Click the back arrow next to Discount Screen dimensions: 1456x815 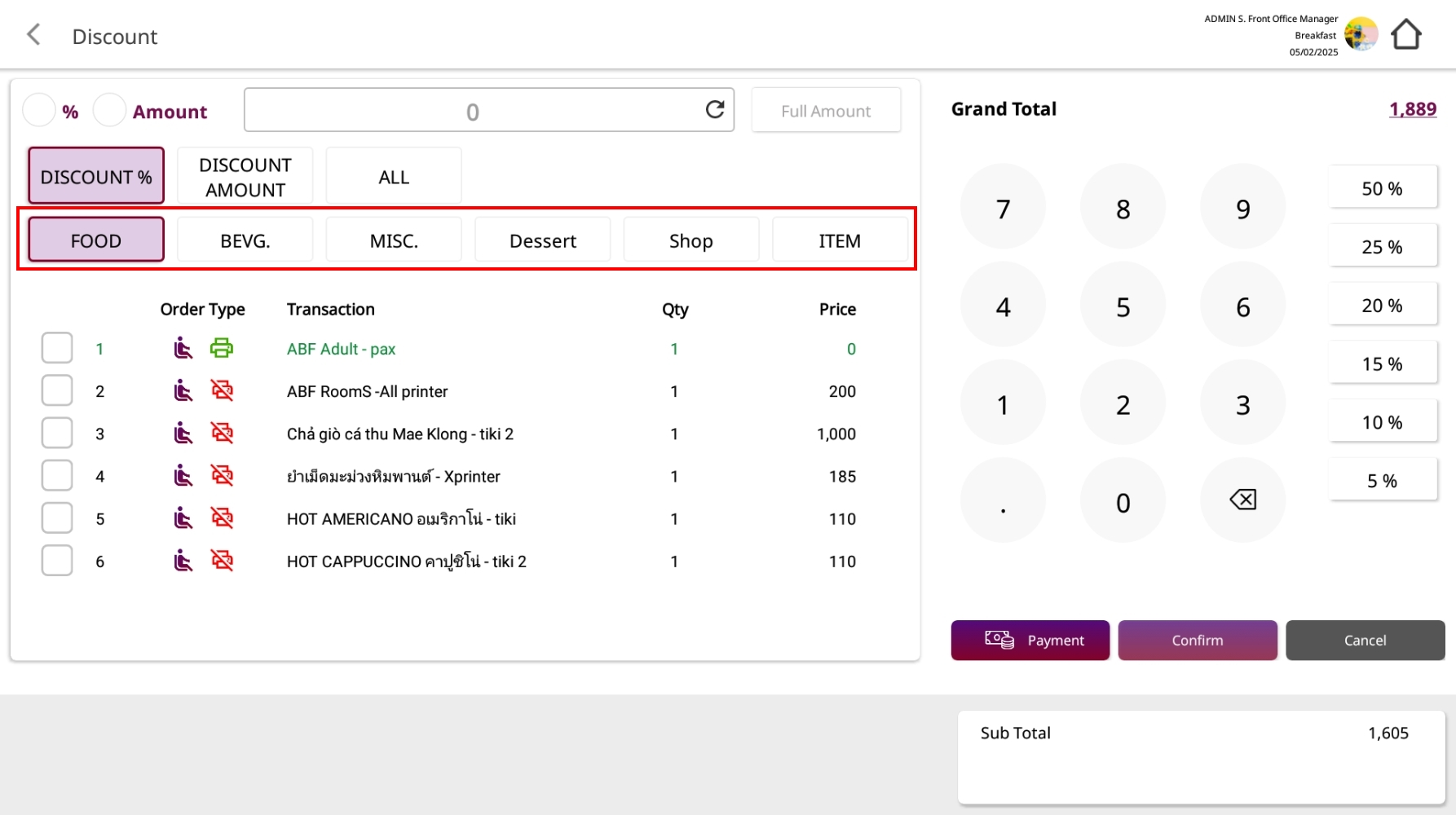click(x=33, y=35)
